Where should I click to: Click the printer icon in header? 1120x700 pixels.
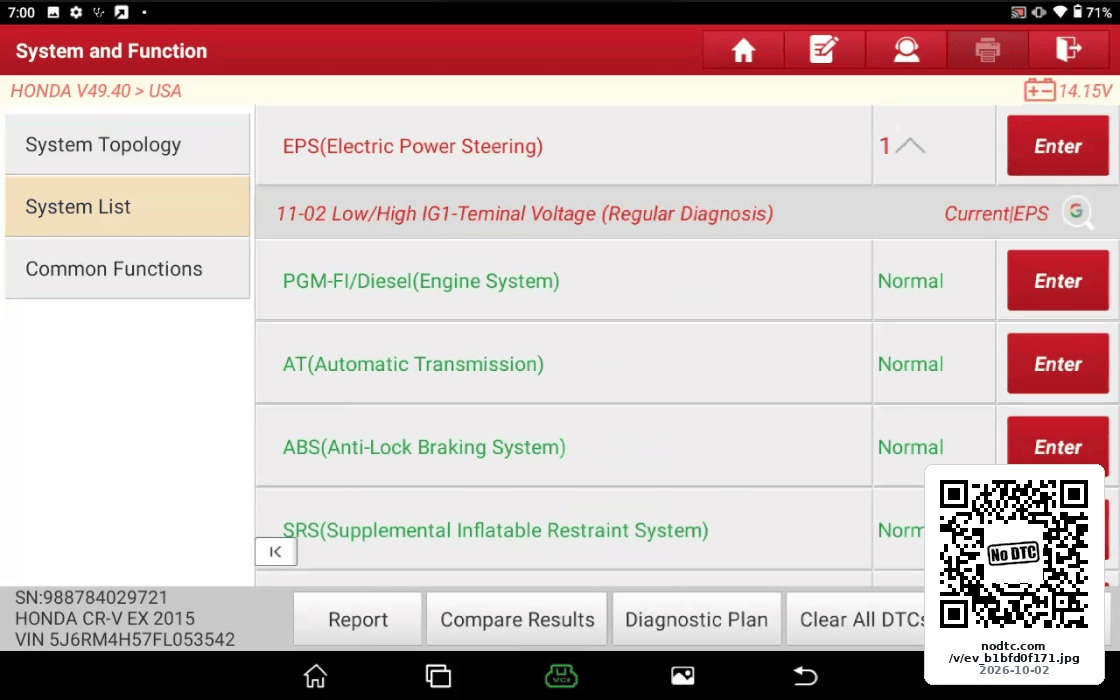pos(987,50)
